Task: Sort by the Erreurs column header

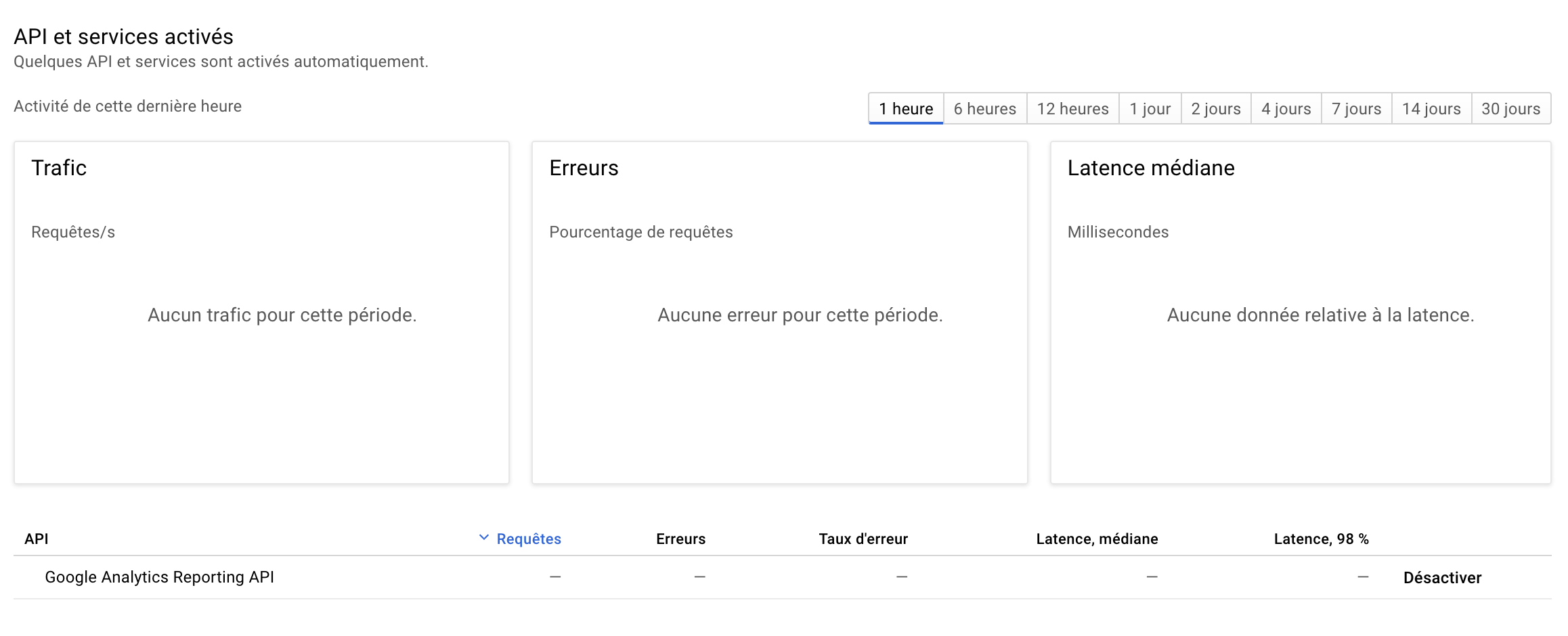Action: click(680, 539)
